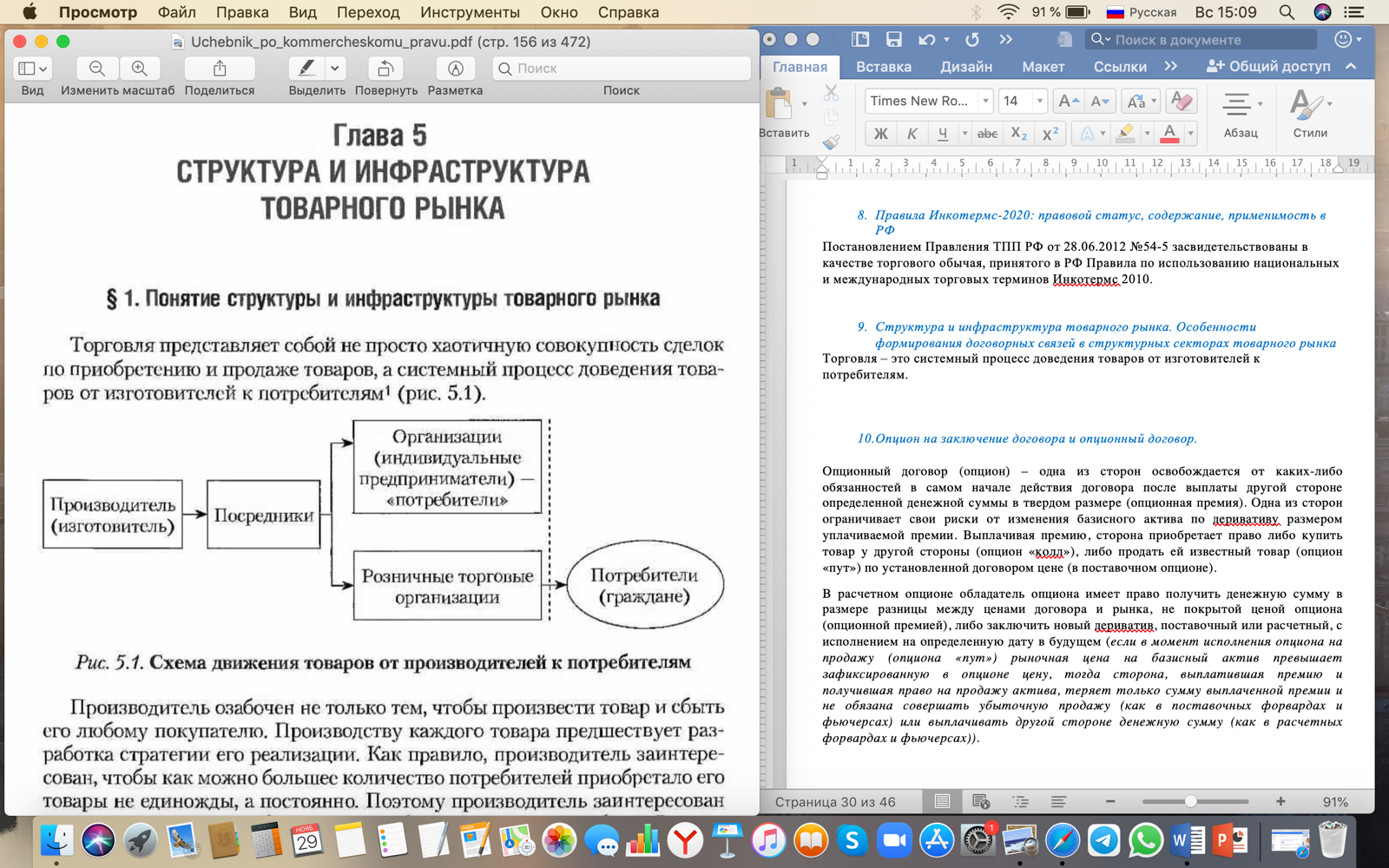The width and height of the screenshot is (1389, 868).
Task: Toggle italic (К) formatting
Action: (912, 134)
